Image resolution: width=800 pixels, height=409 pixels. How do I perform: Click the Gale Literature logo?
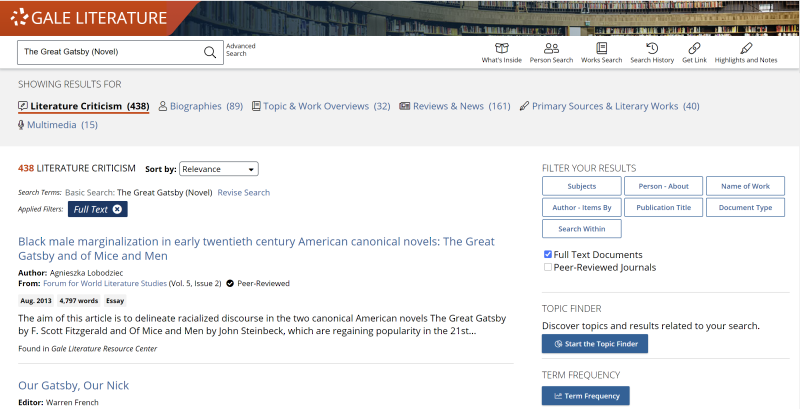point(89,17)
